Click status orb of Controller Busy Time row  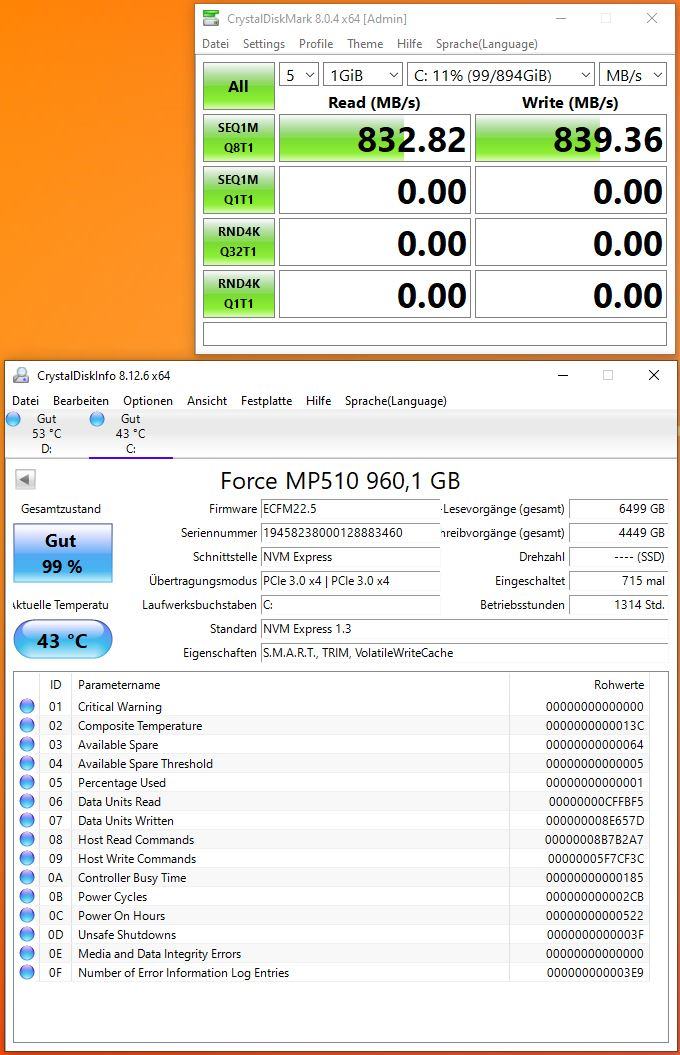[27, 877]
